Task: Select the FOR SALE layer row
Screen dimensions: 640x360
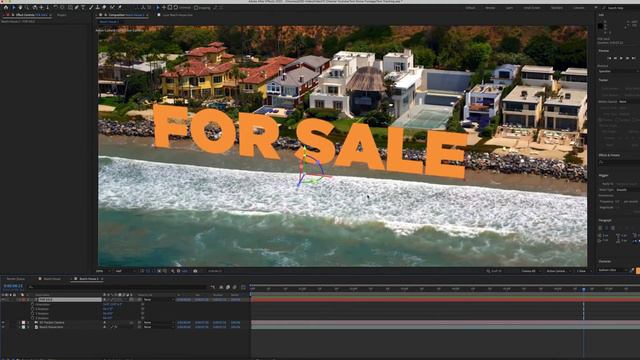Action: pyautogui.click(x=69, y=300)
